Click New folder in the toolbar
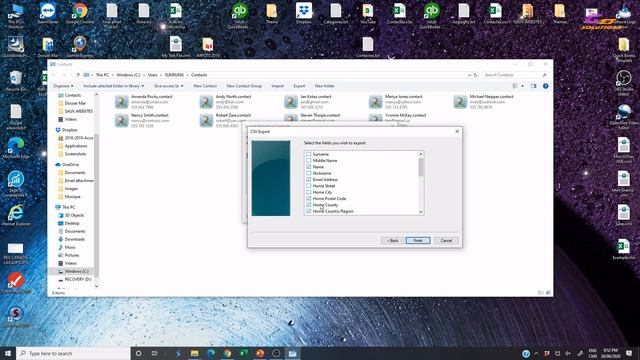640x360 pixels. click(324, 86)
